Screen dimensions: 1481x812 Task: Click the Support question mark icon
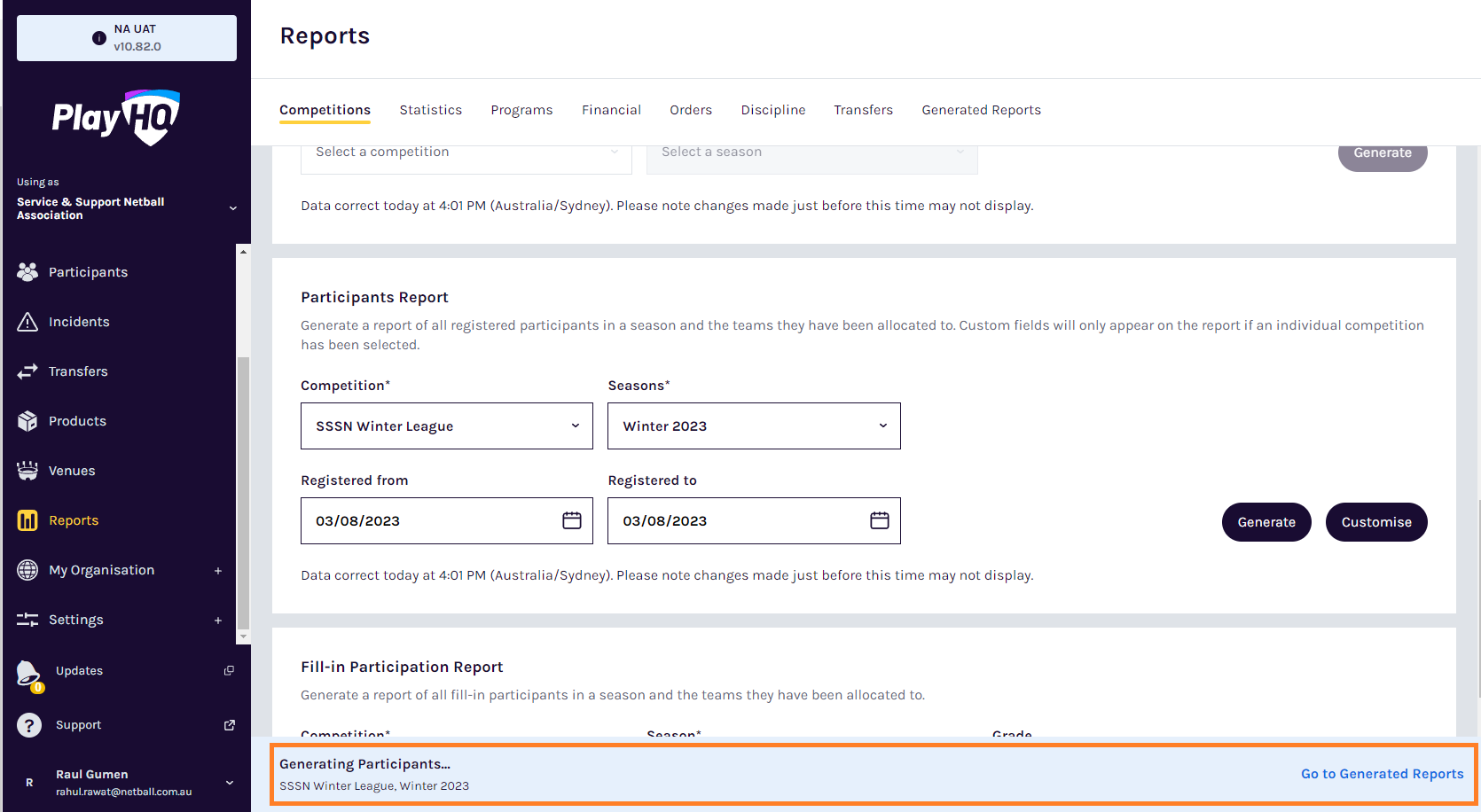(29, 725)
